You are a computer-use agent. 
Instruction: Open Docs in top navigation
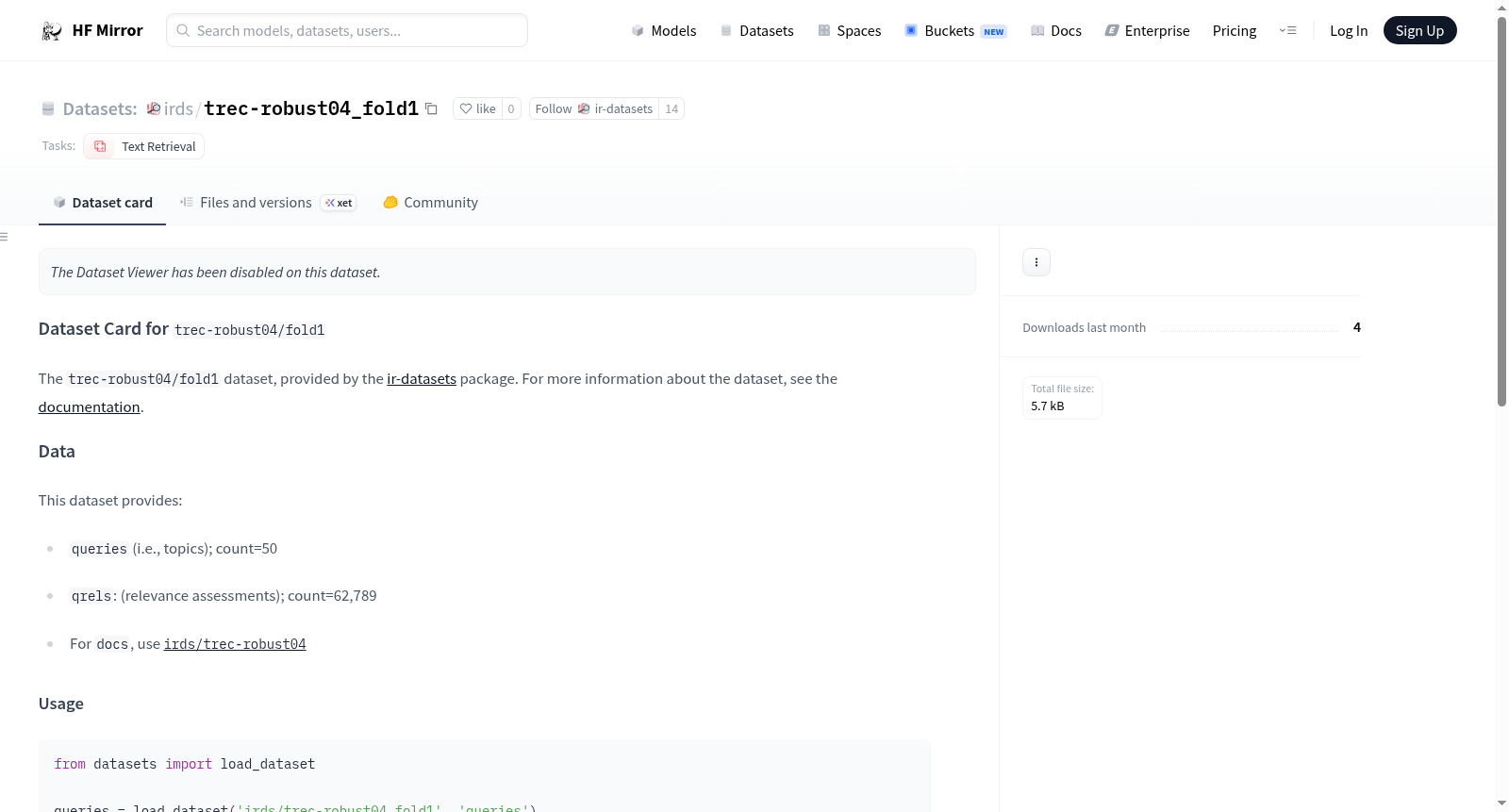click(1056, 31)
